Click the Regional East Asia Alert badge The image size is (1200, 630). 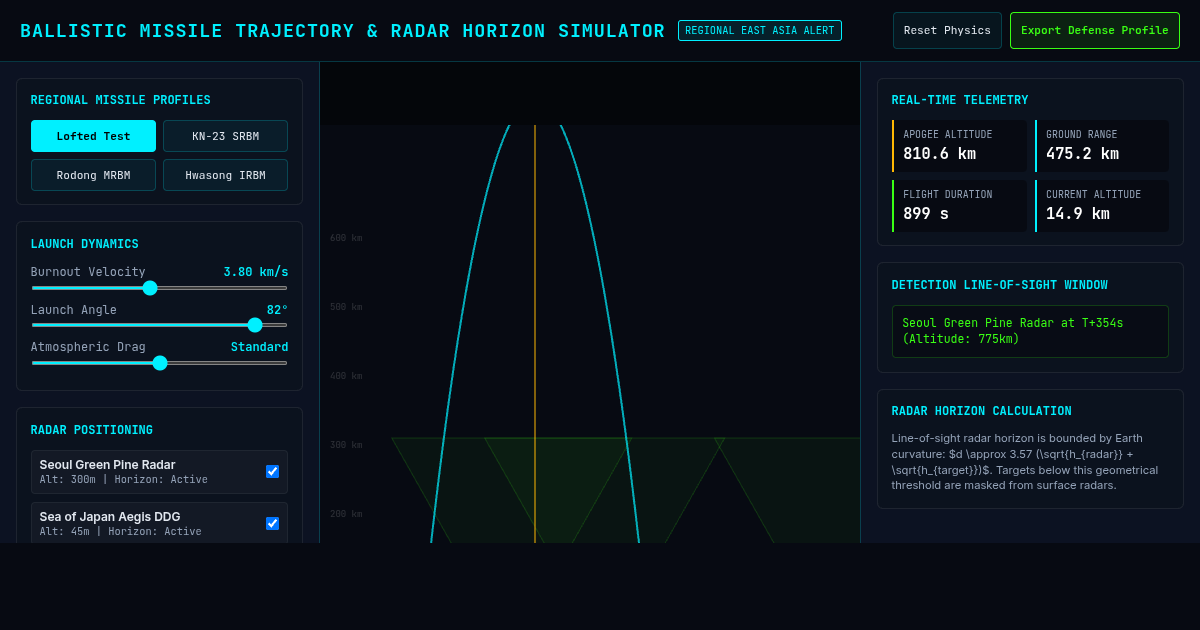760,31
